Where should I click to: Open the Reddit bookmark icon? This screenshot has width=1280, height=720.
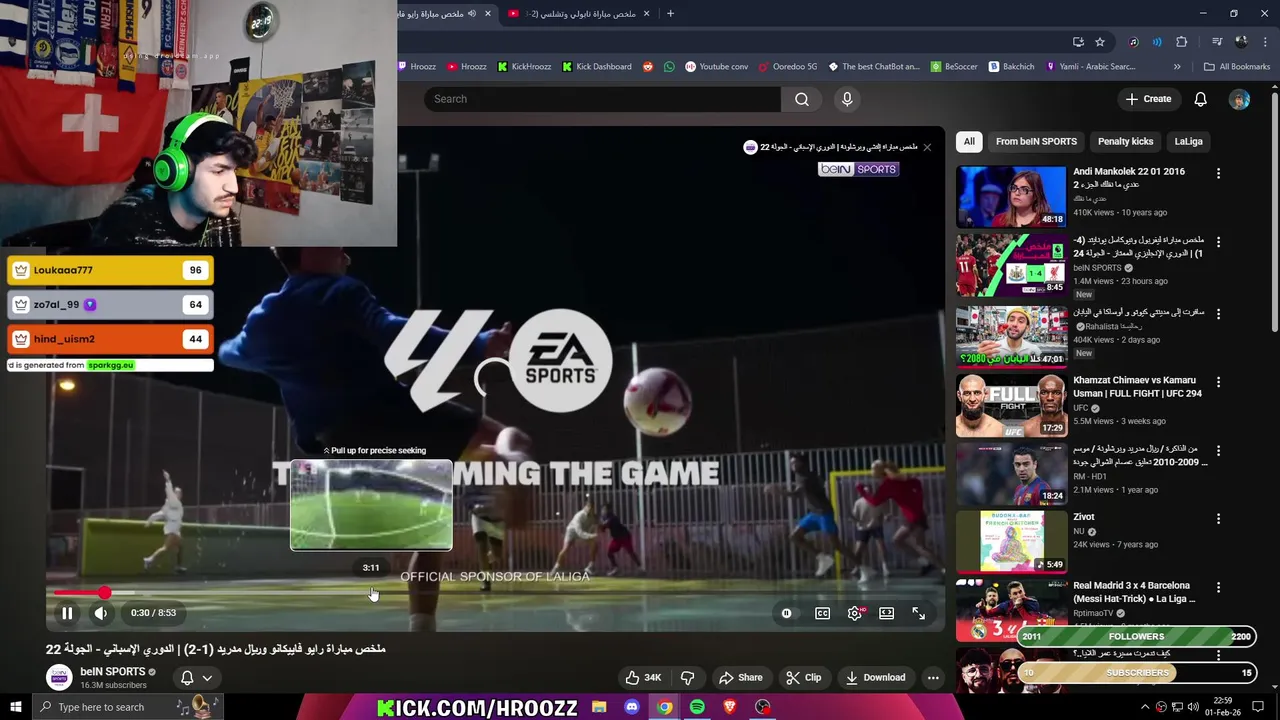[x=648, y=67]
